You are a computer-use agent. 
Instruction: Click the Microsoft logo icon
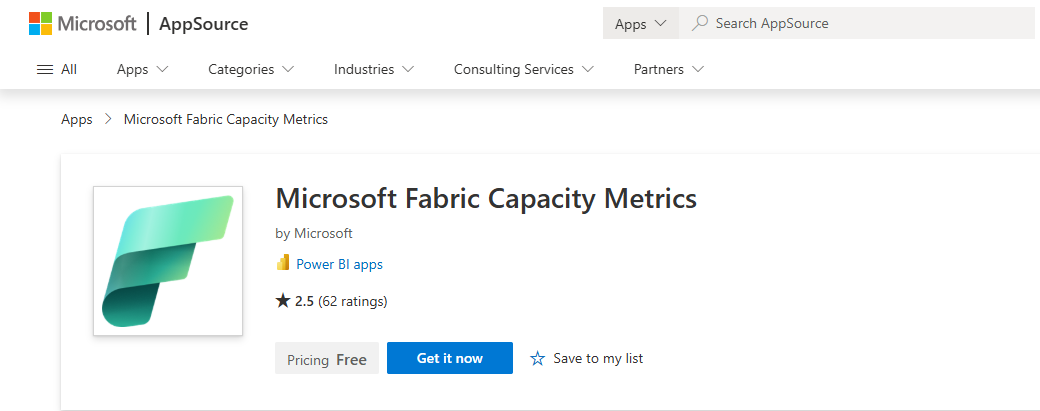[40, 24]
